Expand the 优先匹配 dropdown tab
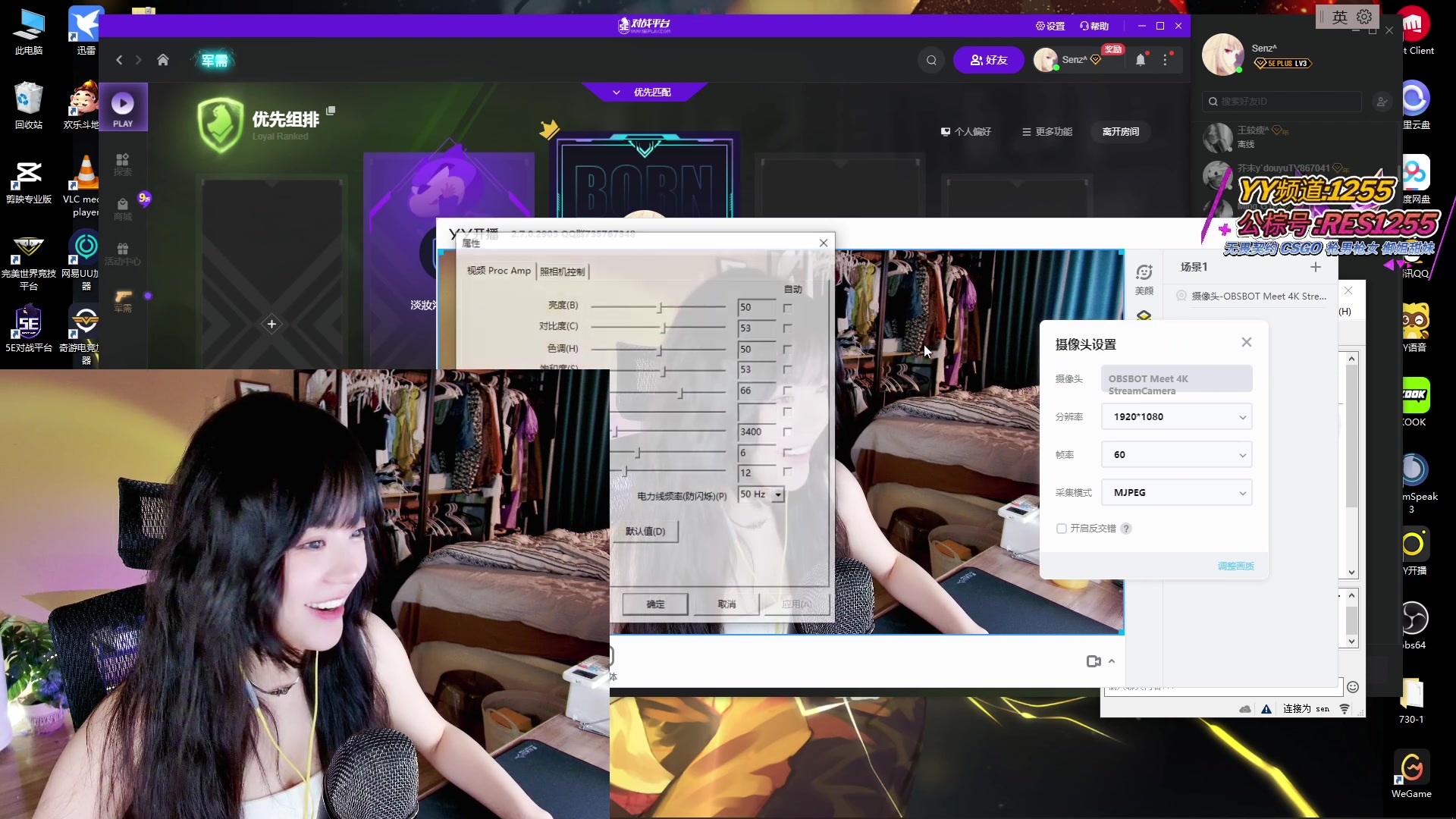Viewport: 1456px width, 819px height. (644, 93)
